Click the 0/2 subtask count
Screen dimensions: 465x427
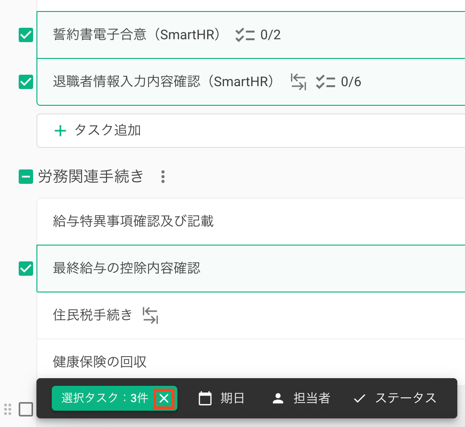click(270, 35)
